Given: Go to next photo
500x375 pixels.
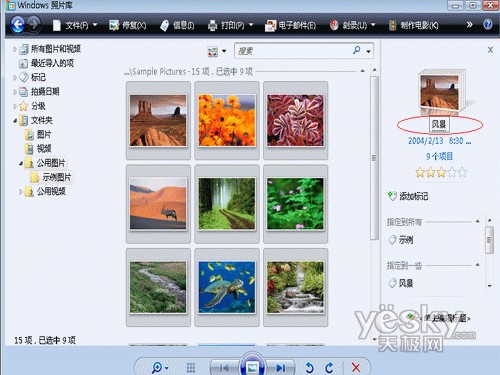Looking at the screenshot, I should click(x=280, y=368).
